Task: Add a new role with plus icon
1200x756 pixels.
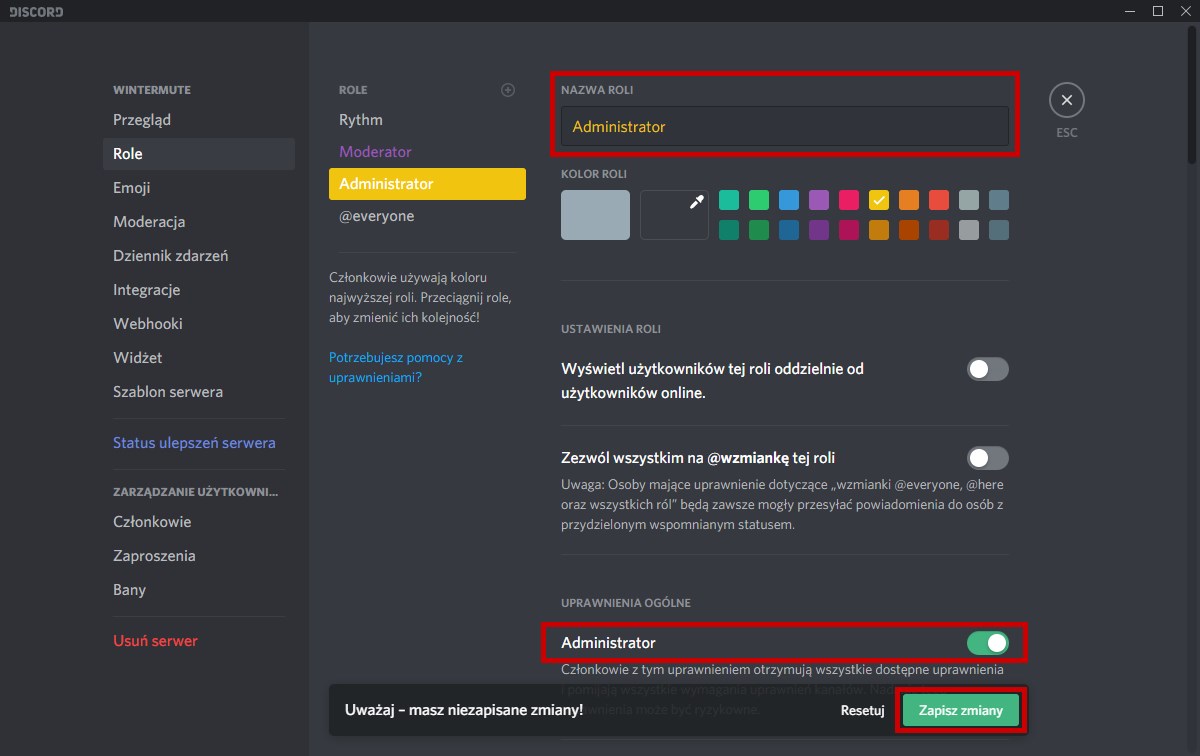Action: [508, 90]
